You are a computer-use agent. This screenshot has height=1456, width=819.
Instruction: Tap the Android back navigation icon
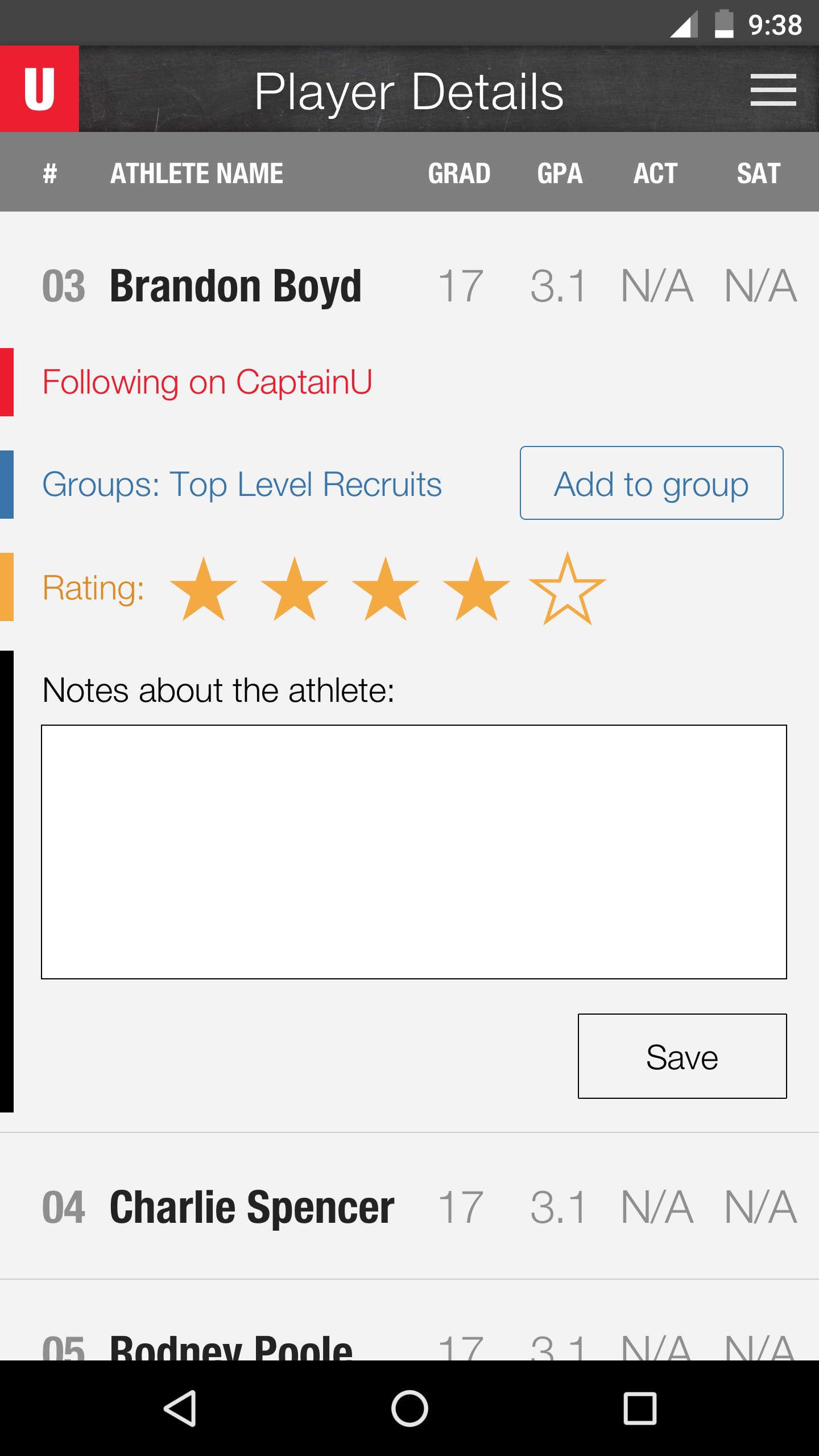click(x=180, y=1408)
